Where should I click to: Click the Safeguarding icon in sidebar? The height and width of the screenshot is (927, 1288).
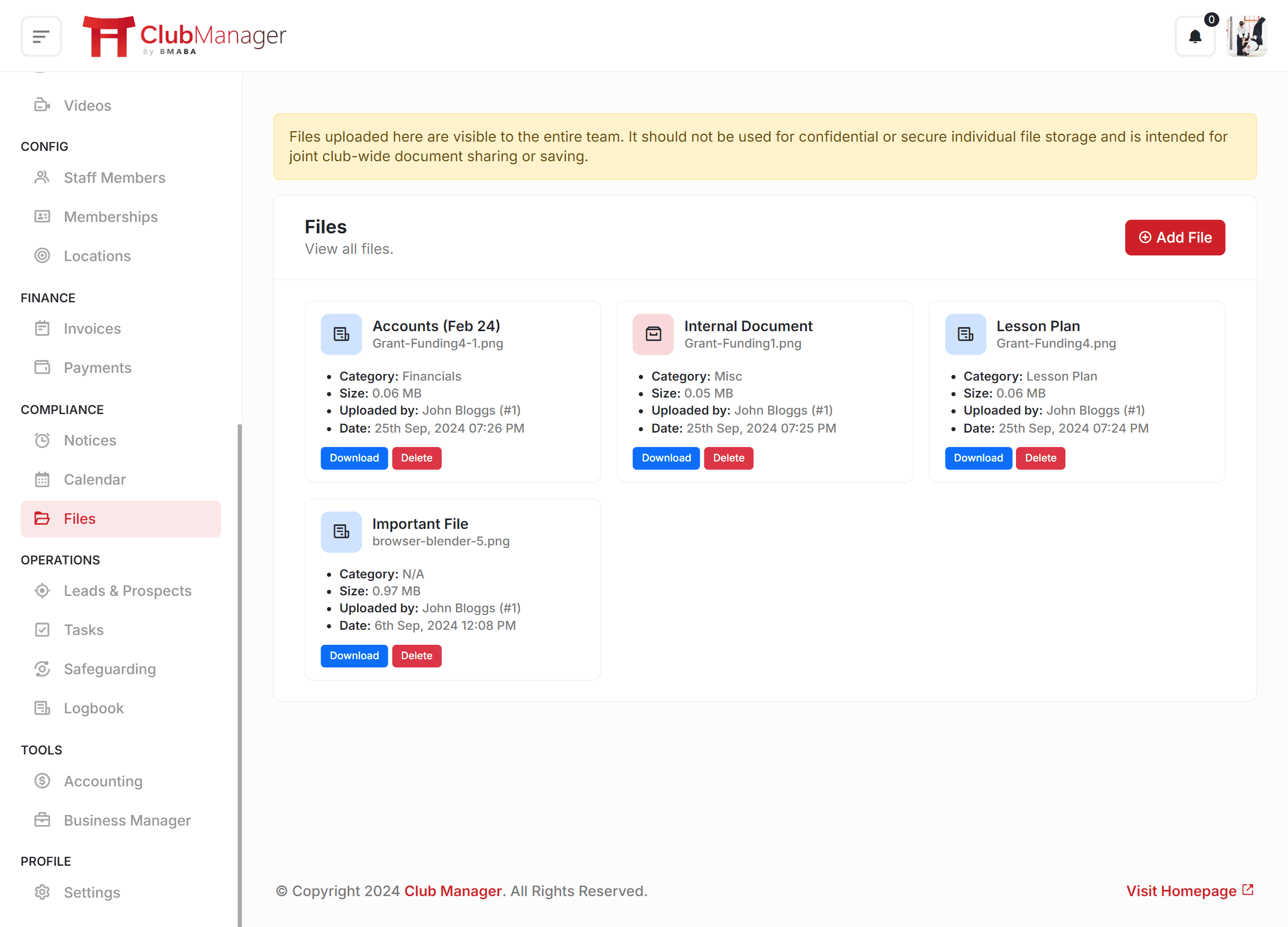point(42,668)
